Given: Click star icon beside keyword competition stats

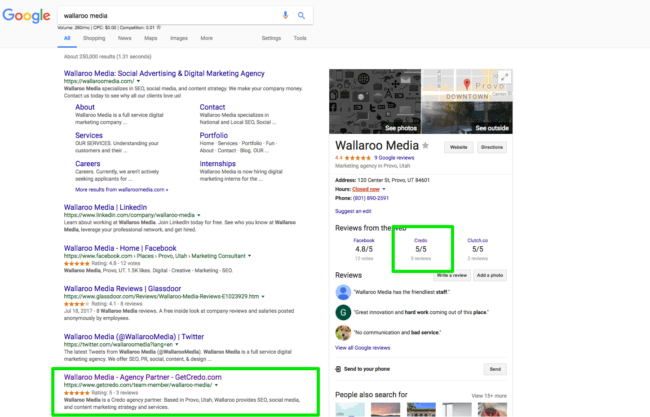Looking at the screenshot, I should (158, 27).
